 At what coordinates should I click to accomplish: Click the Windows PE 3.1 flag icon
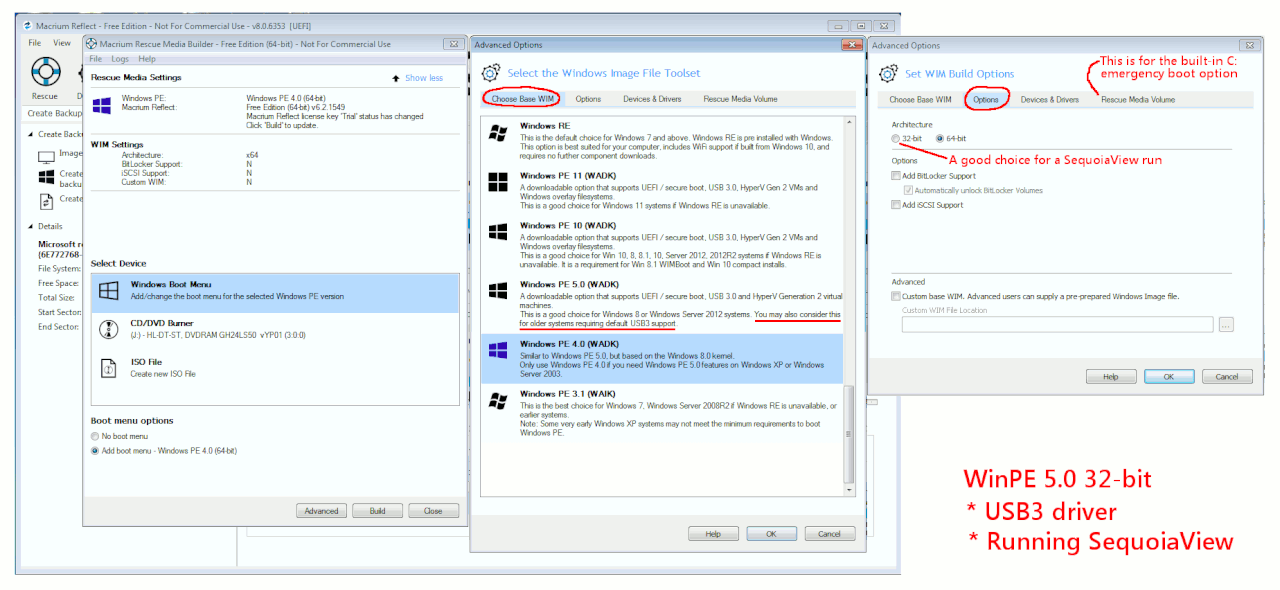497,400
